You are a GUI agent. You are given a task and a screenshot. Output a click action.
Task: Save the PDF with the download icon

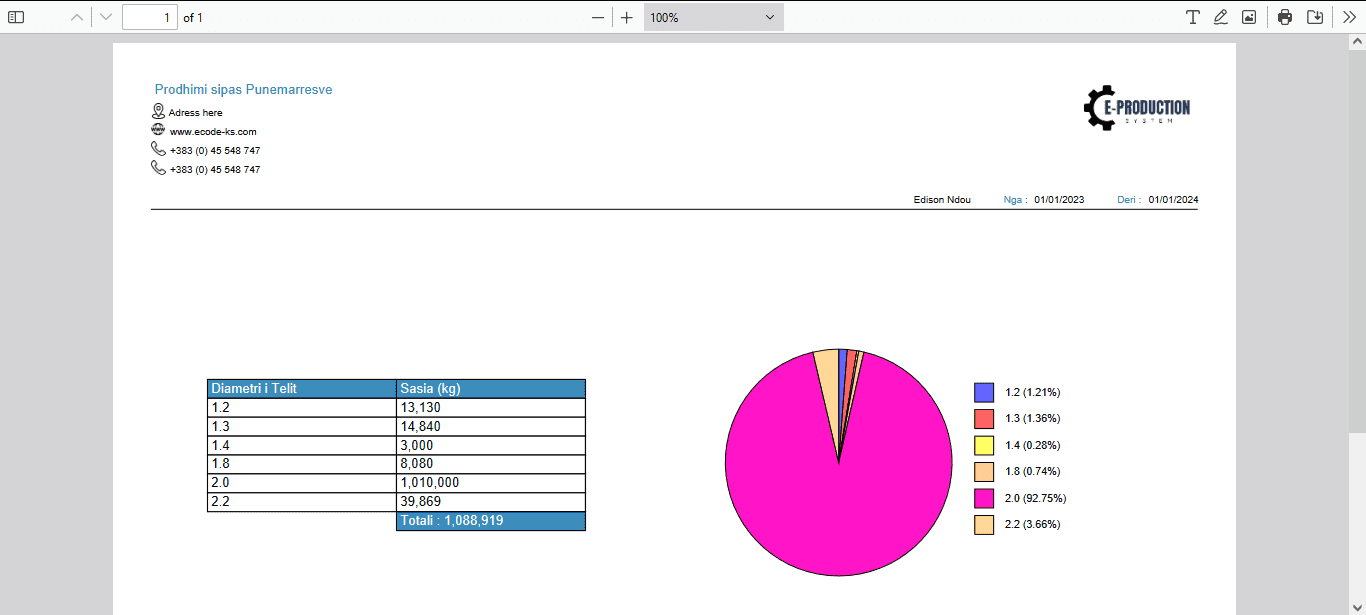[1315, 16]
